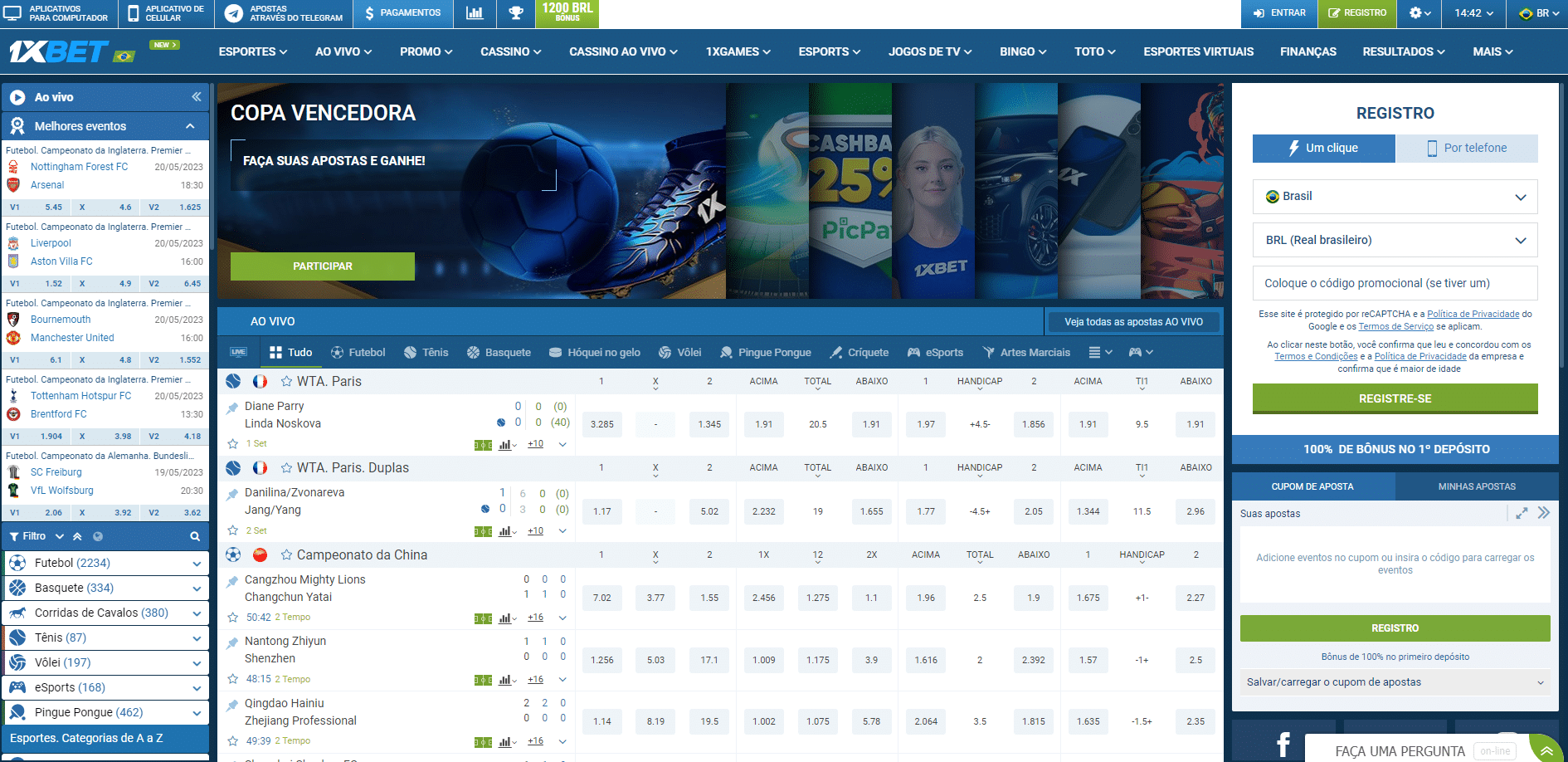Click the globe icon in the Filtro bar
This screenshot has height=762, width=1568.
click(98, 536)
